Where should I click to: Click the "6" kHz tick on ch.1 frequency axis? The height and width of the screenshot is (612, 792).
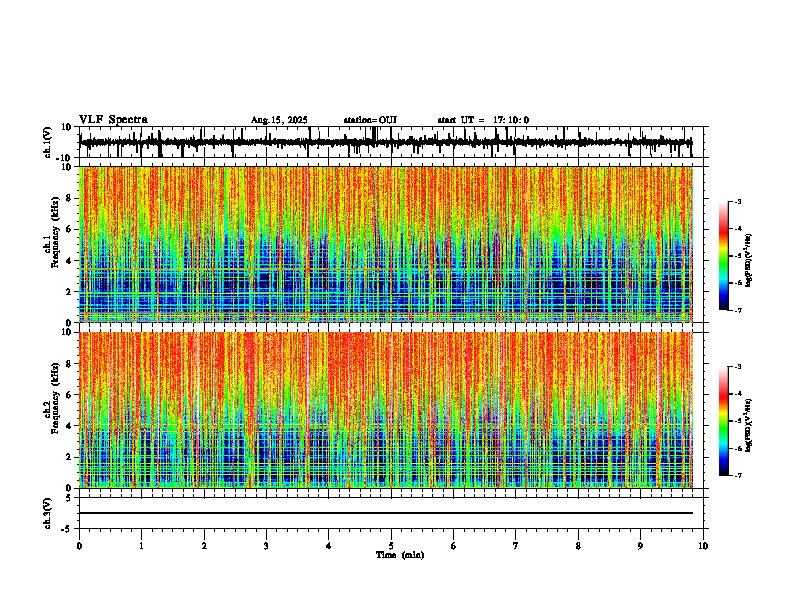(69, 229)
